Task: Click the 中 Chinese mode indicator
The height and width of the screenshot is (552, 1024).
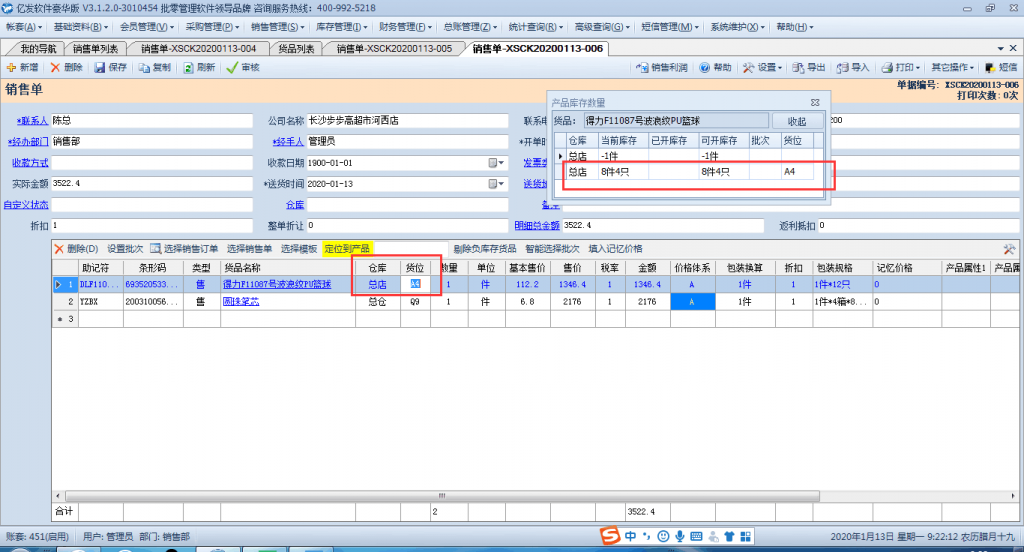Action: pos(630,536)
